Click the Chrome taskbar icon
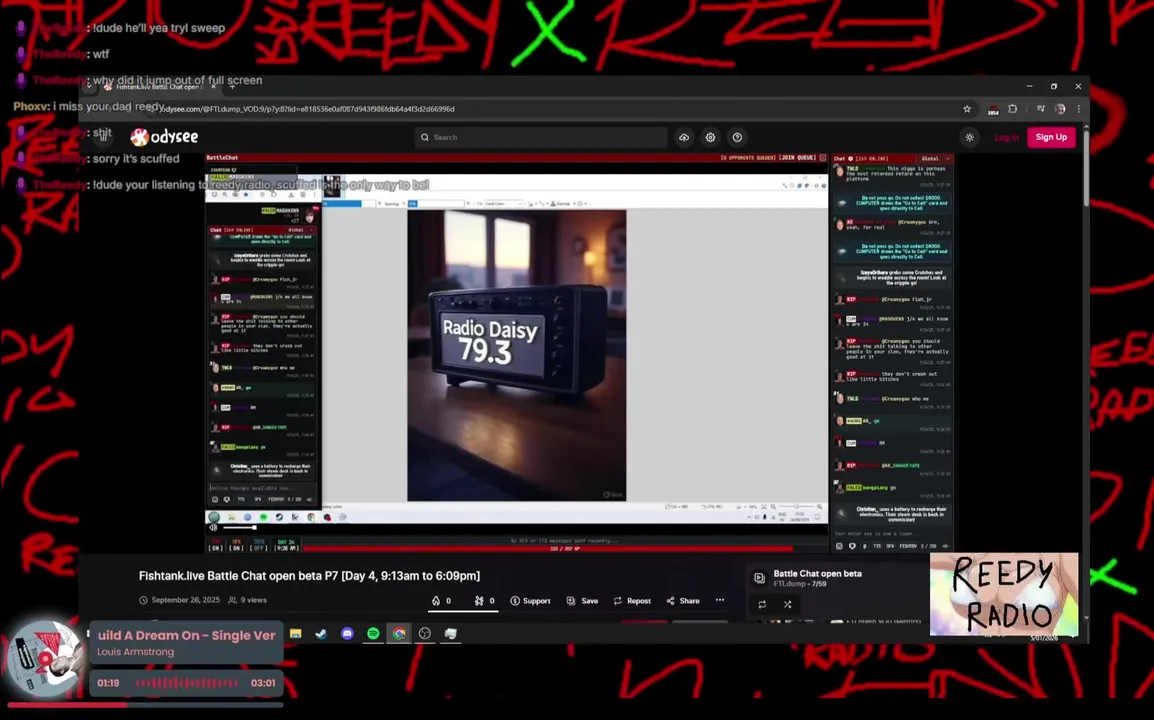 (x=399, y=633)
